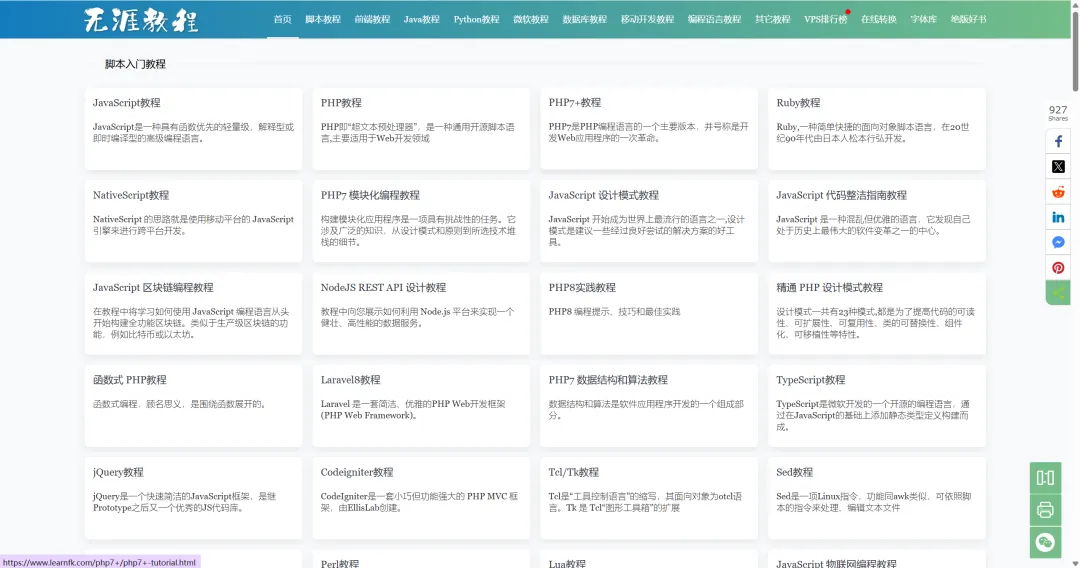1080x568 pixels.
Task: Click the scrollbar down arrow
Action: pos(1075,564)
